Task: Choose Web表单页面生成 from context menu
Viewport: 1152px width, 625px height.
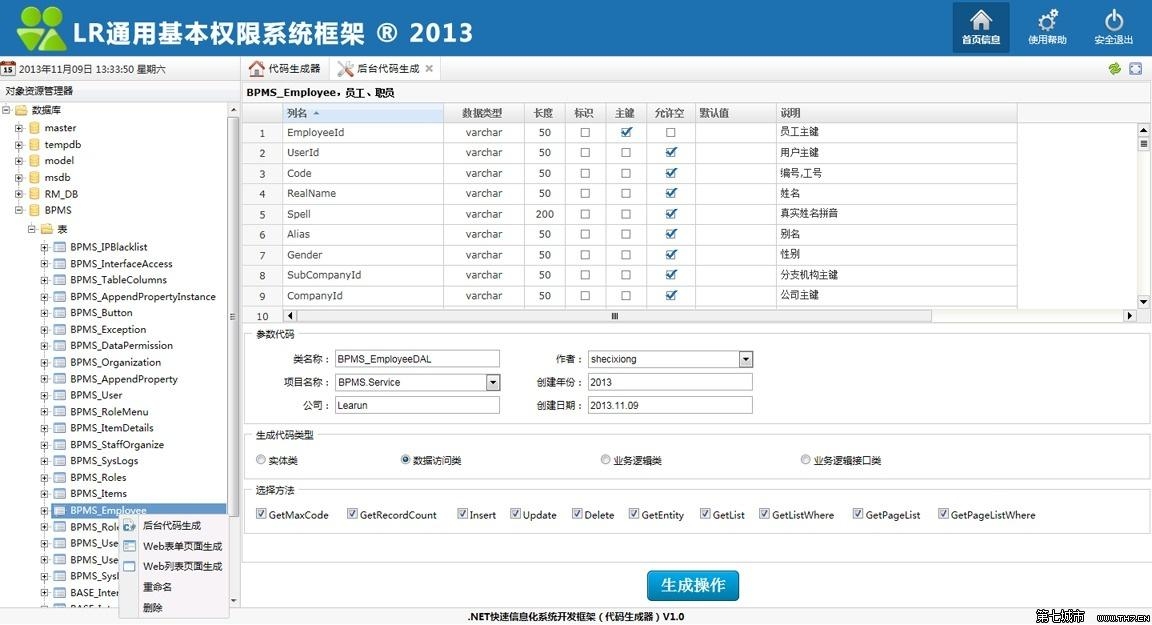Action: pos(182,546)
